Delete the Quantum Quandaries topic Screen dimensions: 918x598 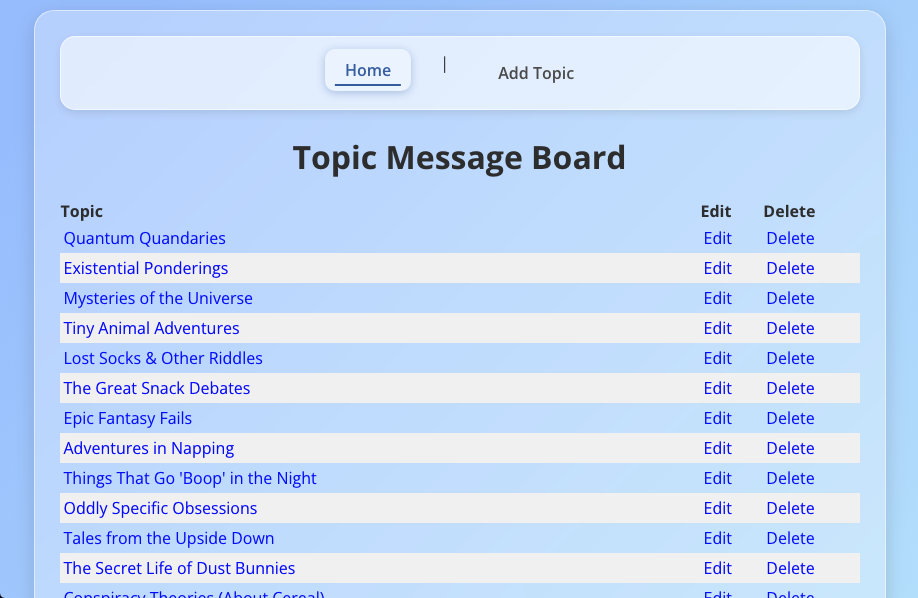click(790, 238)
